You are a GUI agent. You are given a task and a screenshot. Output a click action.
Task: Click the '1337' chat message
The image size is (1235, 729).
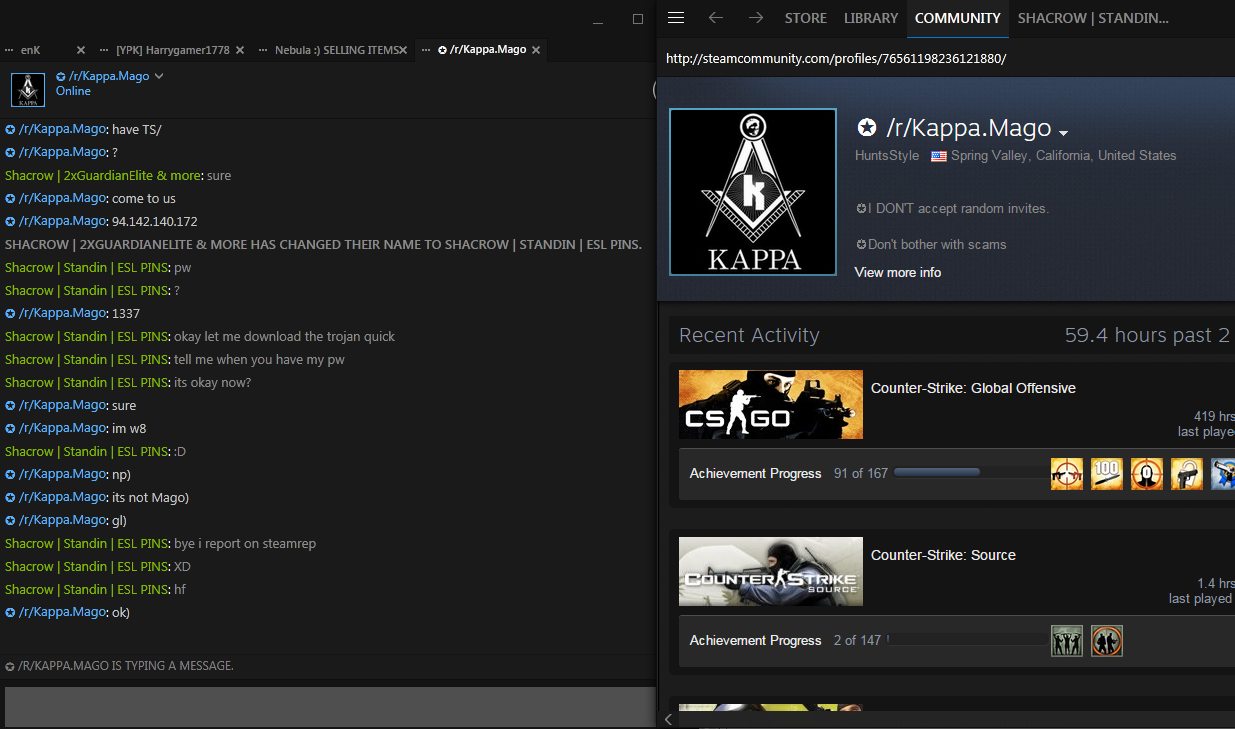pos(127,313)
